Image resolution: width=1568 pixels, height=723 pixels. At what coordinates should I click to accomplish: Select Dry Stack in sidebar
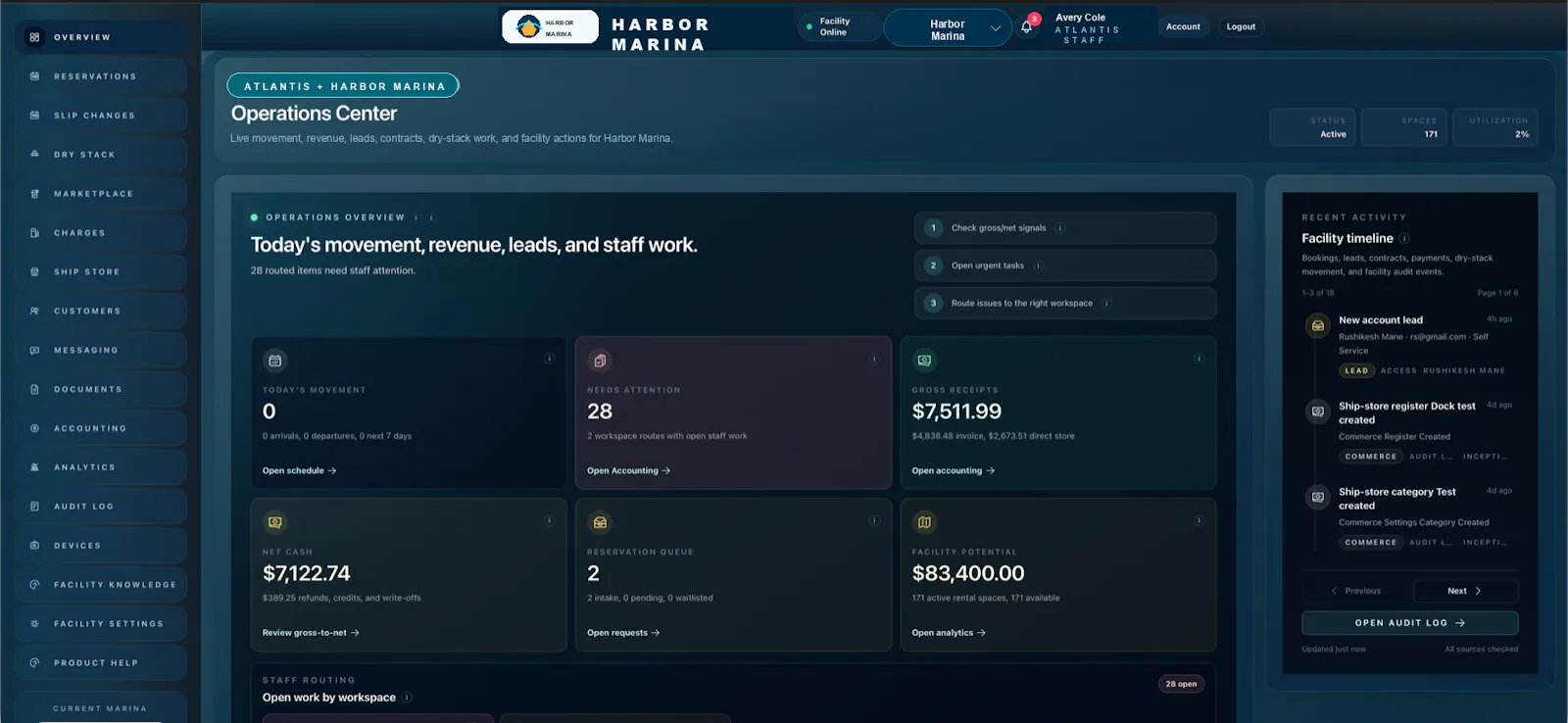coord(100,155)
